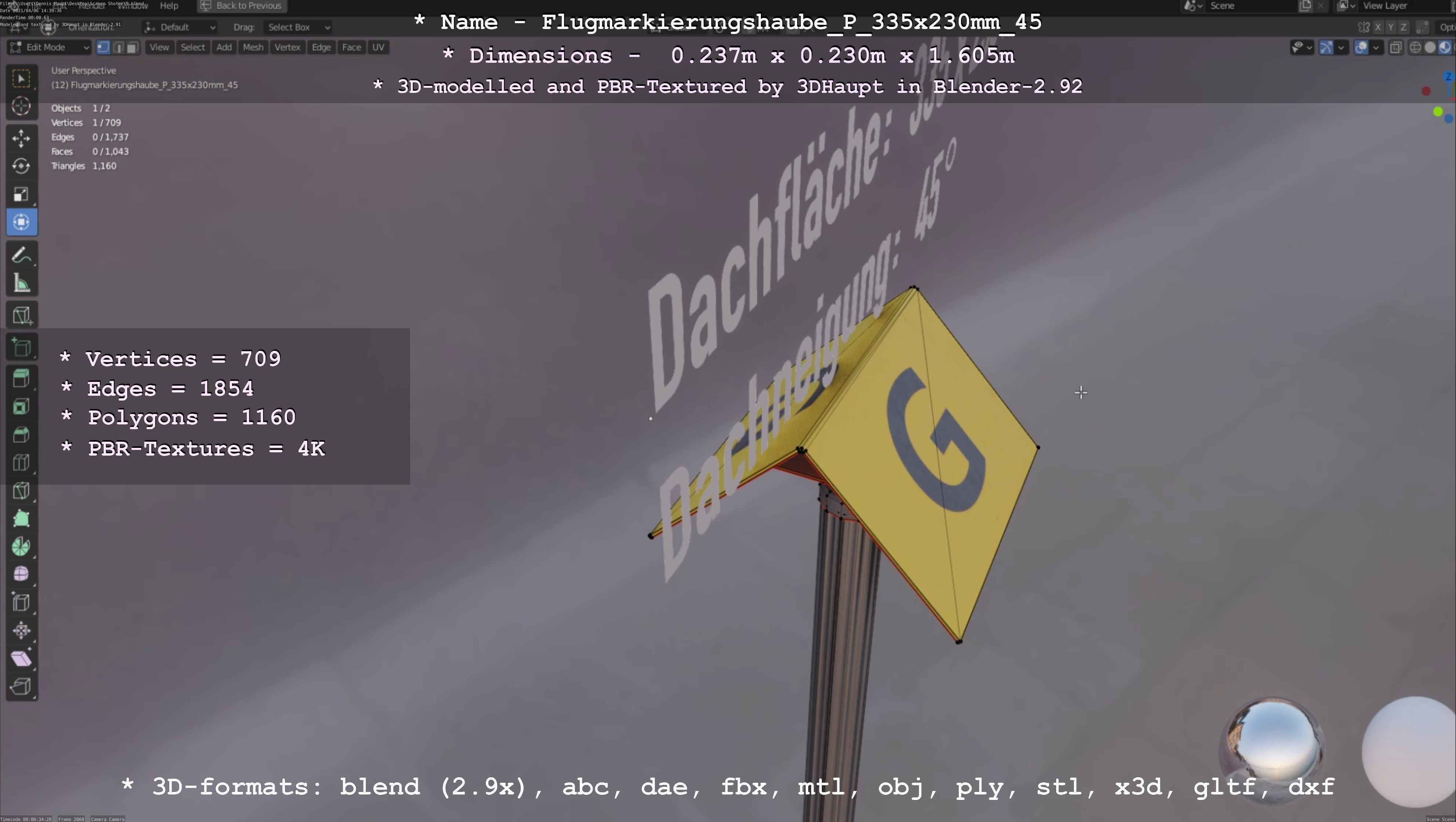Click the Scene name field
The width and height of the screenshot is (1456, 822).
[x=1243, y=6]
